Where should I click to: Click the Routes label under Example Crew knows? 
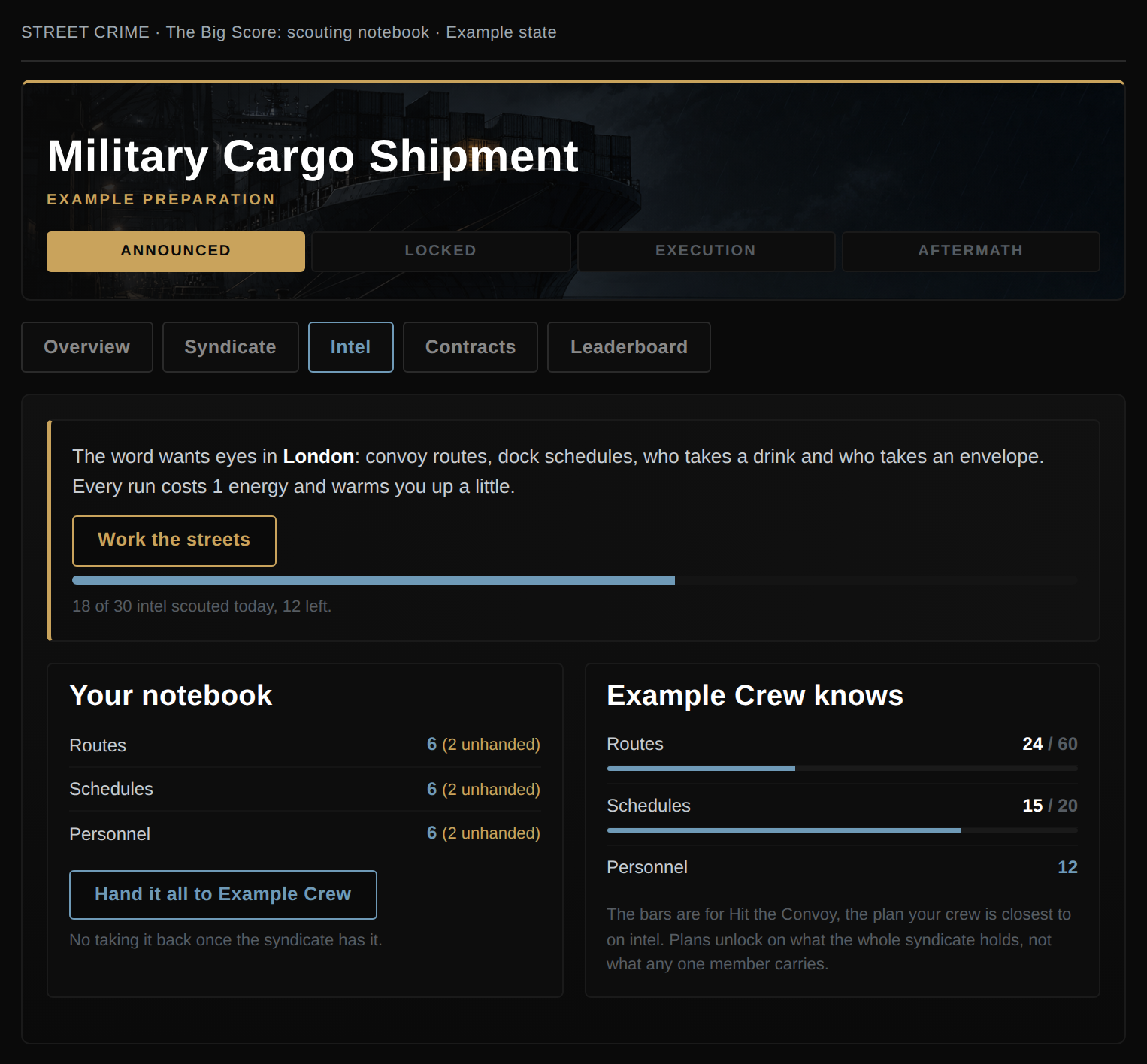coord(635,744)
